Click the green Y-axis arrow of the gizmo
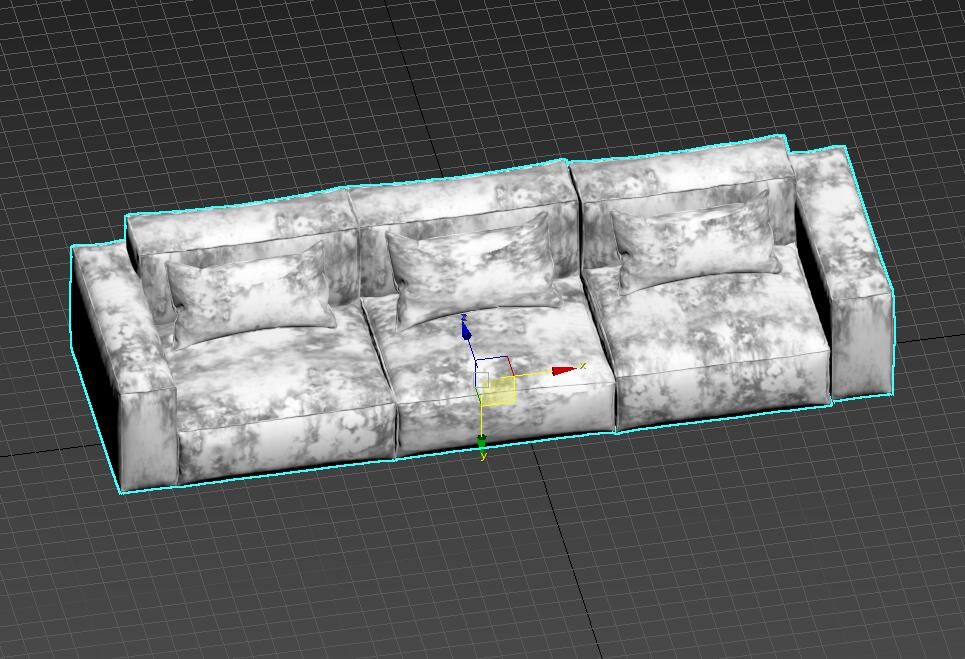Screen dimensions: 965x659 [x=482, y=441]
